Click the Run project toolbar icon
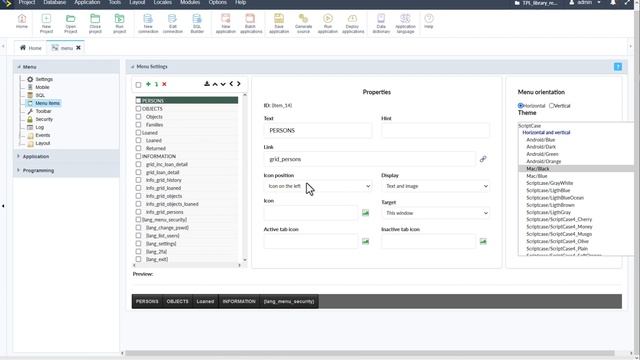The width and height of the screenshot is (640, 360). [x=120, y=24]
